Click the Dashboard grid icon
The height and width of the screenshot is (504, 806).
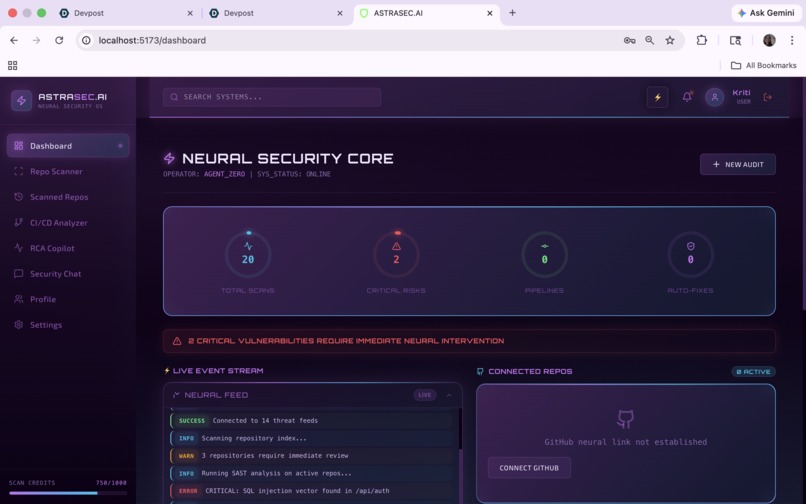tap(19, 146)
